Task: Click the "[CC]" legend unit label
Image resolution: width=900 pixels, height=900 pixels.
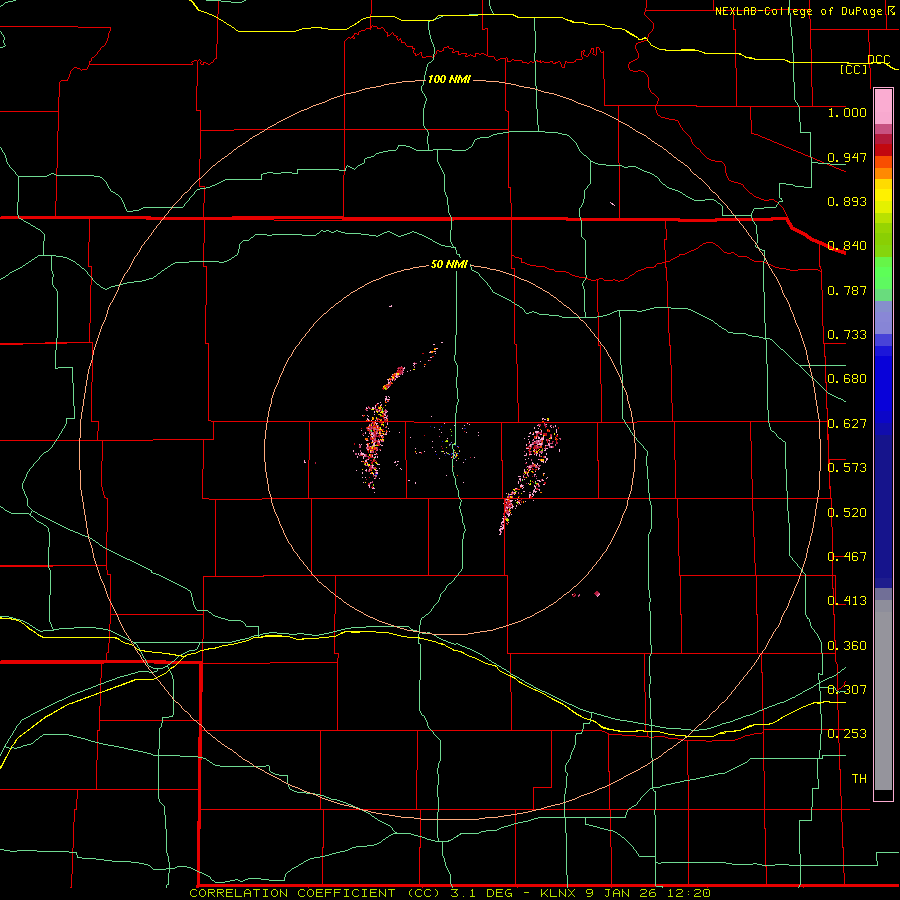Action: tap(854, 69)
